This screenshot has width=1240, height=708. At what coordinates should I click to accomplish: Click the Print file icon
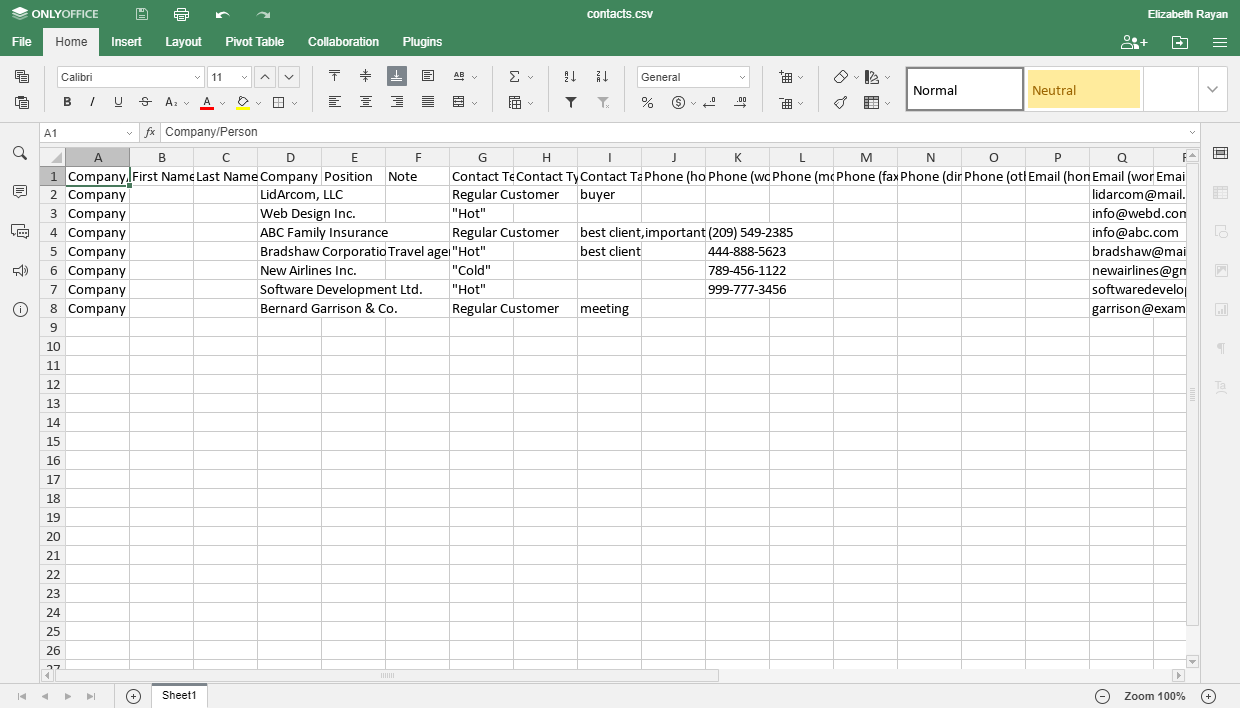click(181, 14)
